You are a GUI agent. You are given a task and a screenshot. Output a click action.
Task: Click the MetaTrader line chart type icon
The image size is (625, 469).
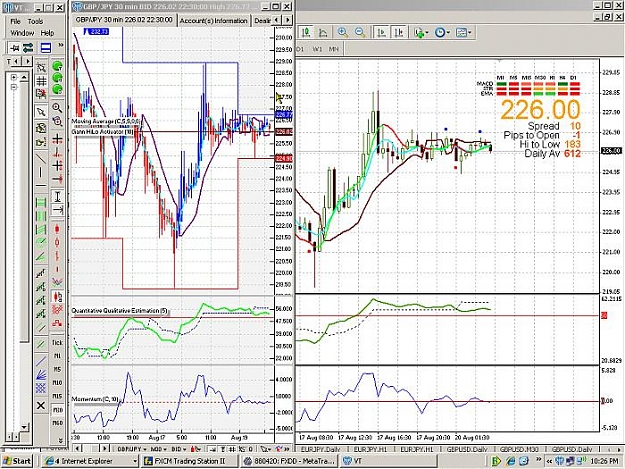(323, 32)
